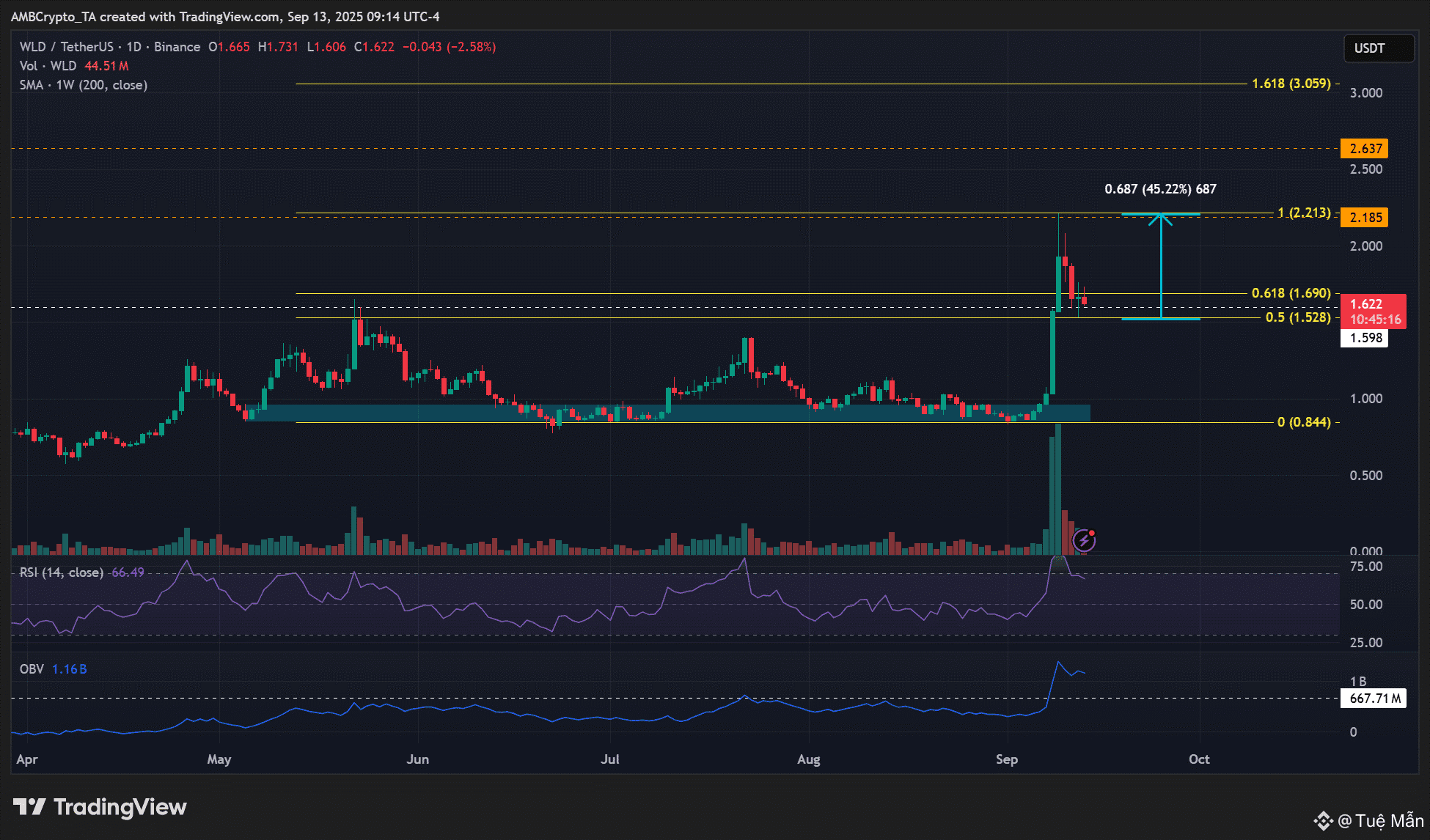
Task: Click the measurement label 0.687 (45.22%) 687
Action: [1160, 189]
